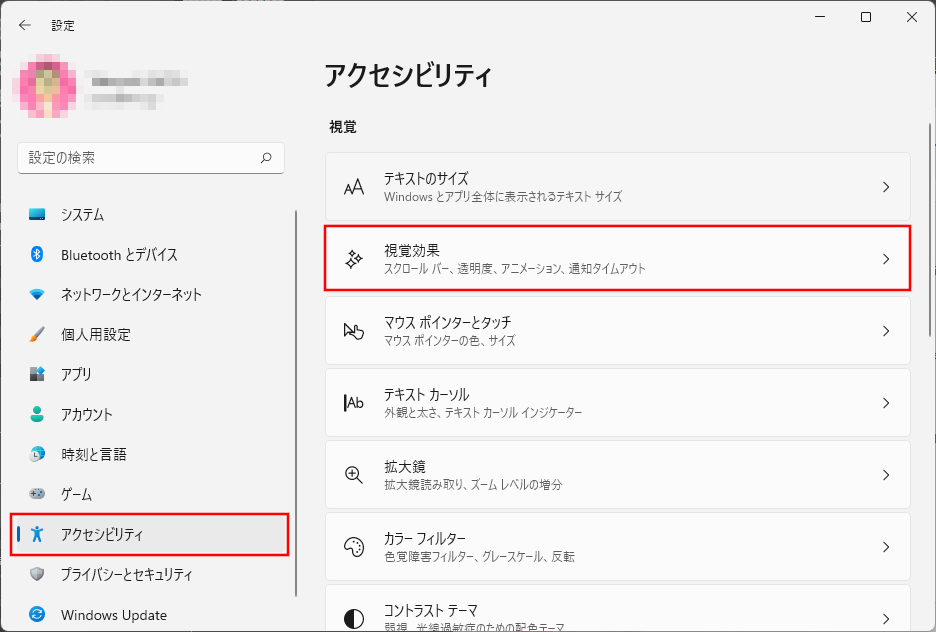Open the マウス ポインターとタッチ settings

(x=617, y=331)
